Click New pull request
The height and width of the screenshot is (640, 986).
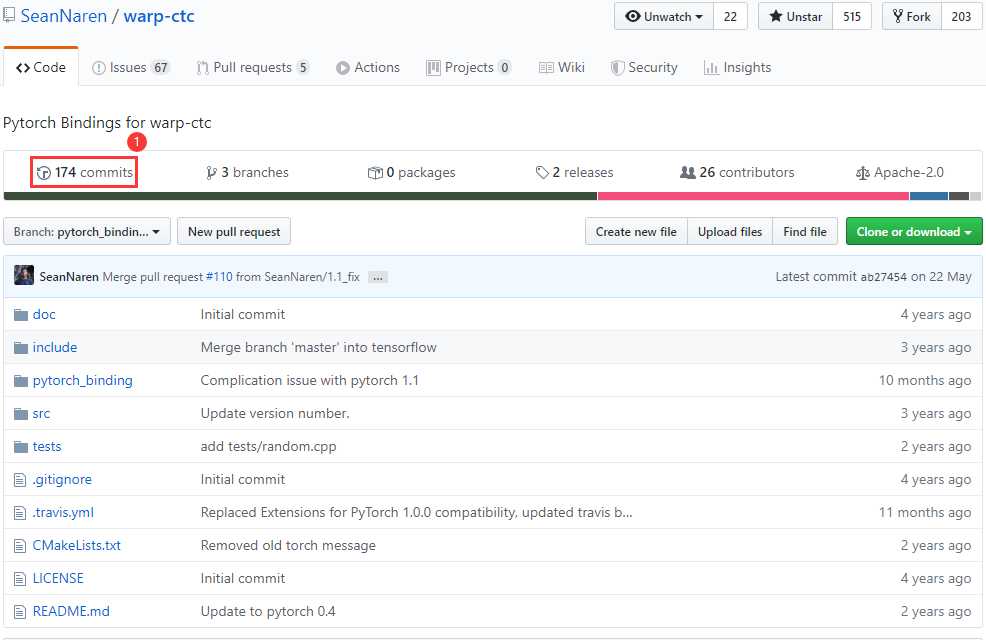tap(234, 231)
